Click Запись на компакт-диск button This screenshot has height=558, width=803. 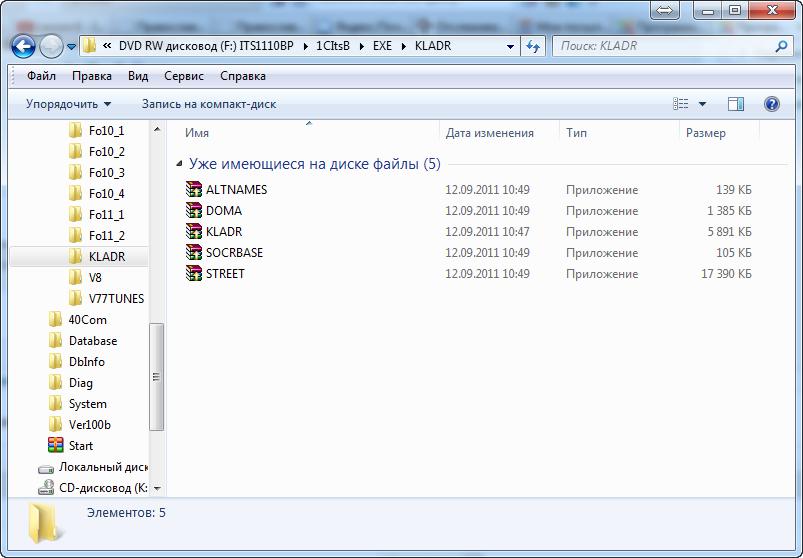tap(208, 104)
